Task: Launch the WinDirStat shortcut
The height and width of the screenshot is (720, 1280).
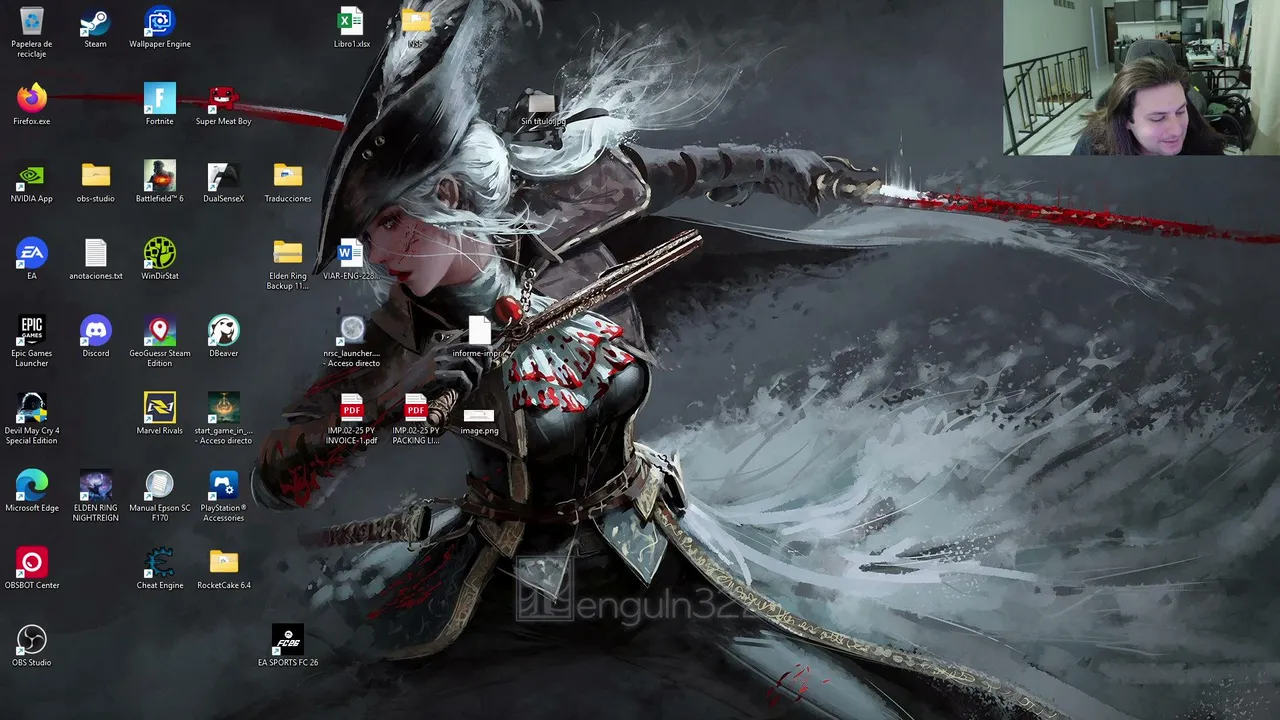Action: (159, 252)
